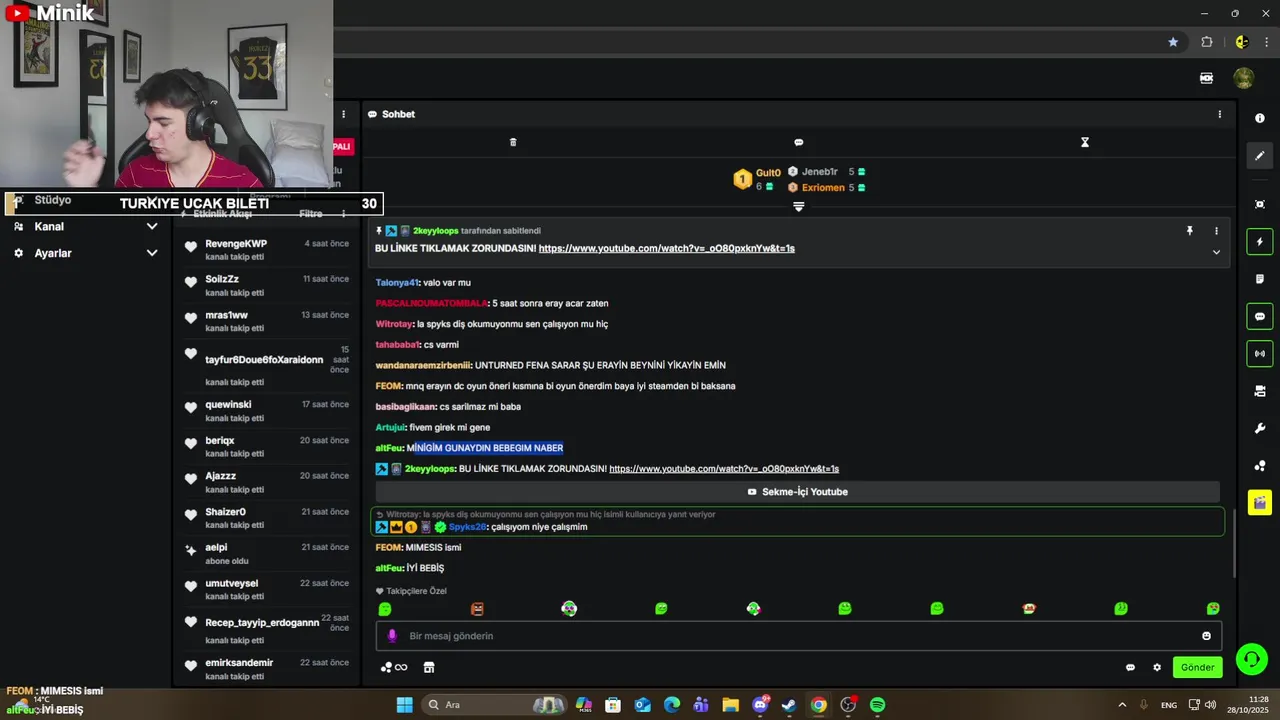The height and width of the screenshot is (720, 1280).
Task: Open Etkinlik Akışı three-dot menu
Action: click(343, 213)
